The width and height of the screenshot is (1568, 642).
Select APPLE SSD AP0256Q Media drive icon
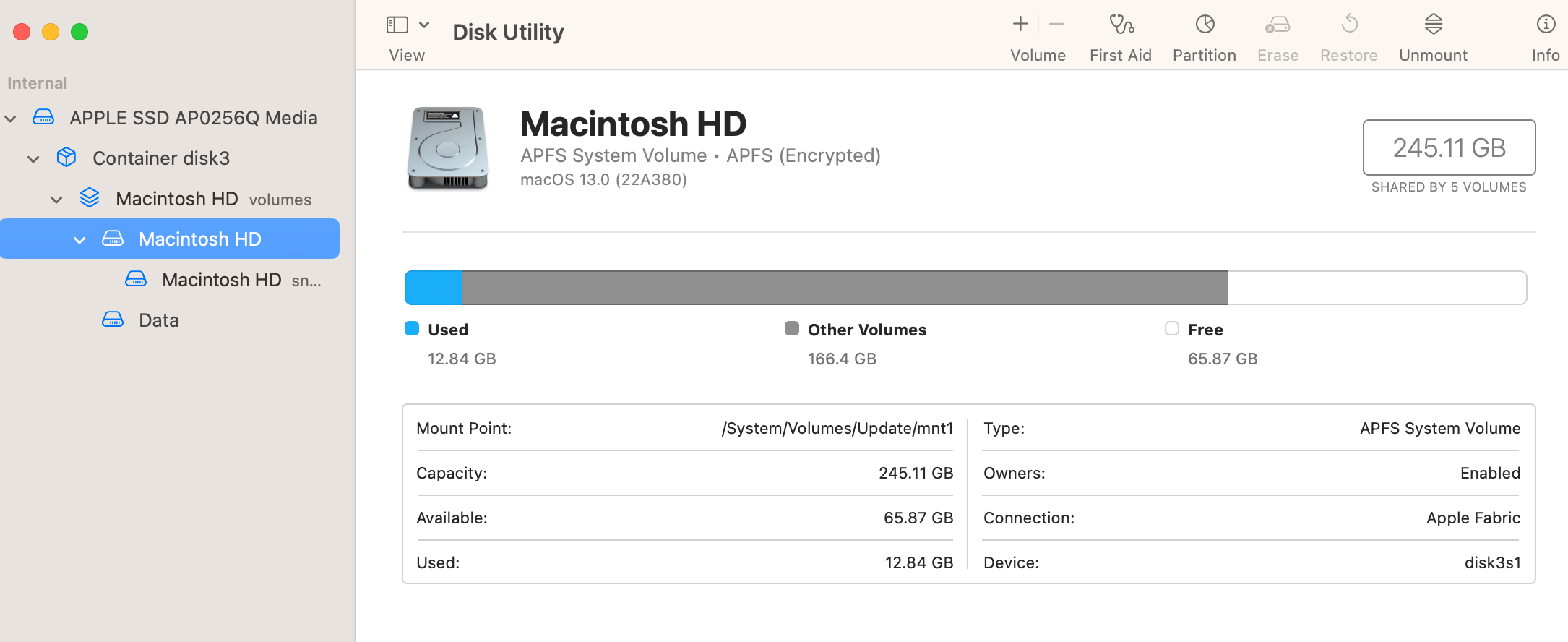[43, 117]
